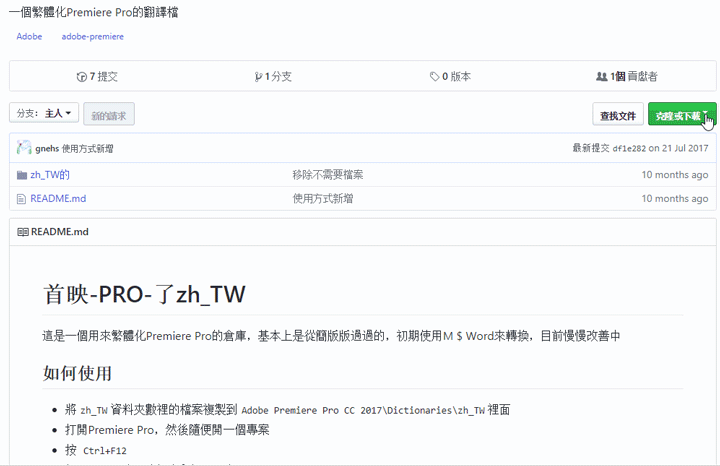Open commit hash df1e282

(629, 148)
